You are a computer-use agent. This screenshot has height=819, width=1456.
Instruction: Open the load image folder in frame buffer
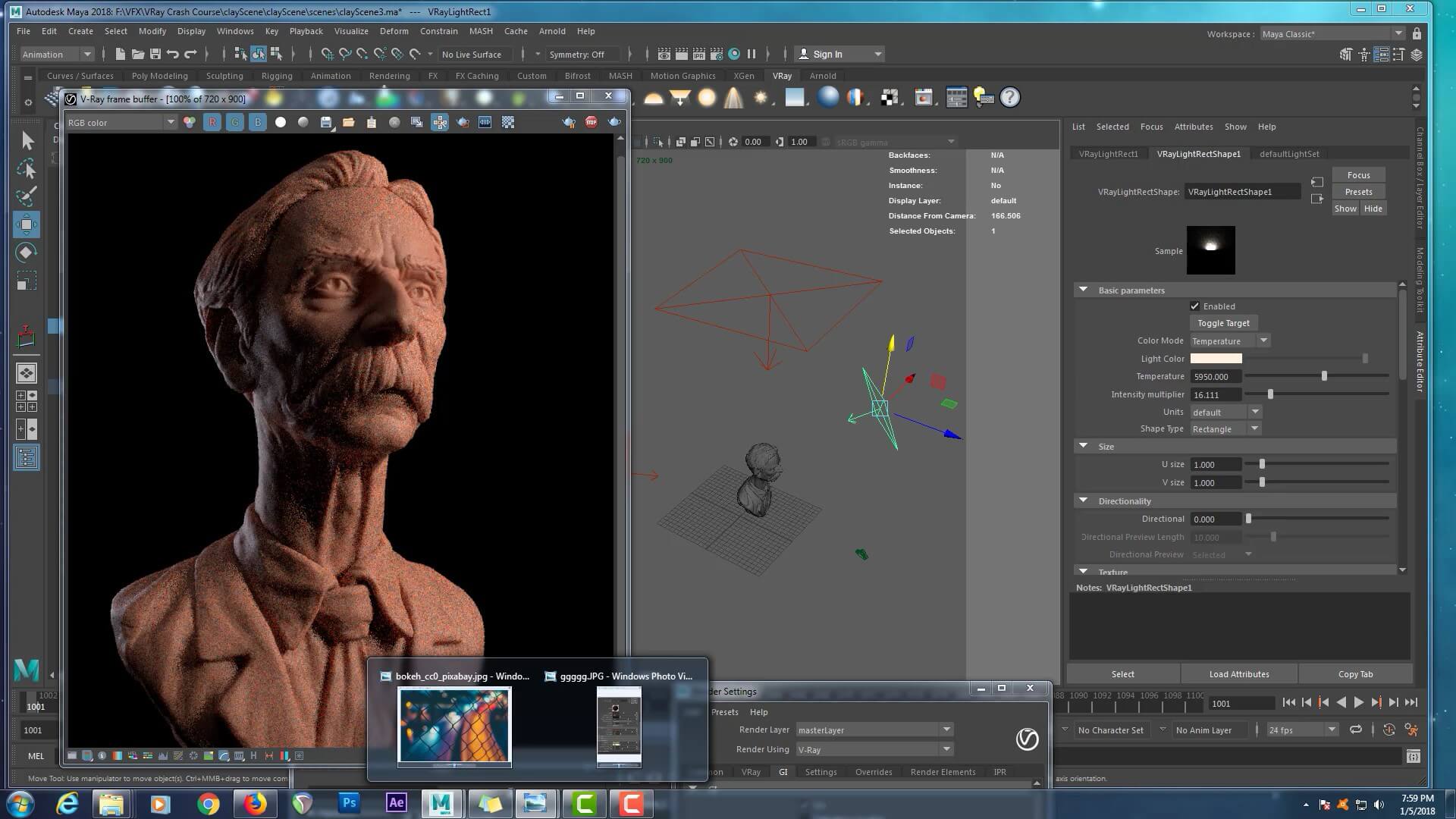tap(349, 122)
